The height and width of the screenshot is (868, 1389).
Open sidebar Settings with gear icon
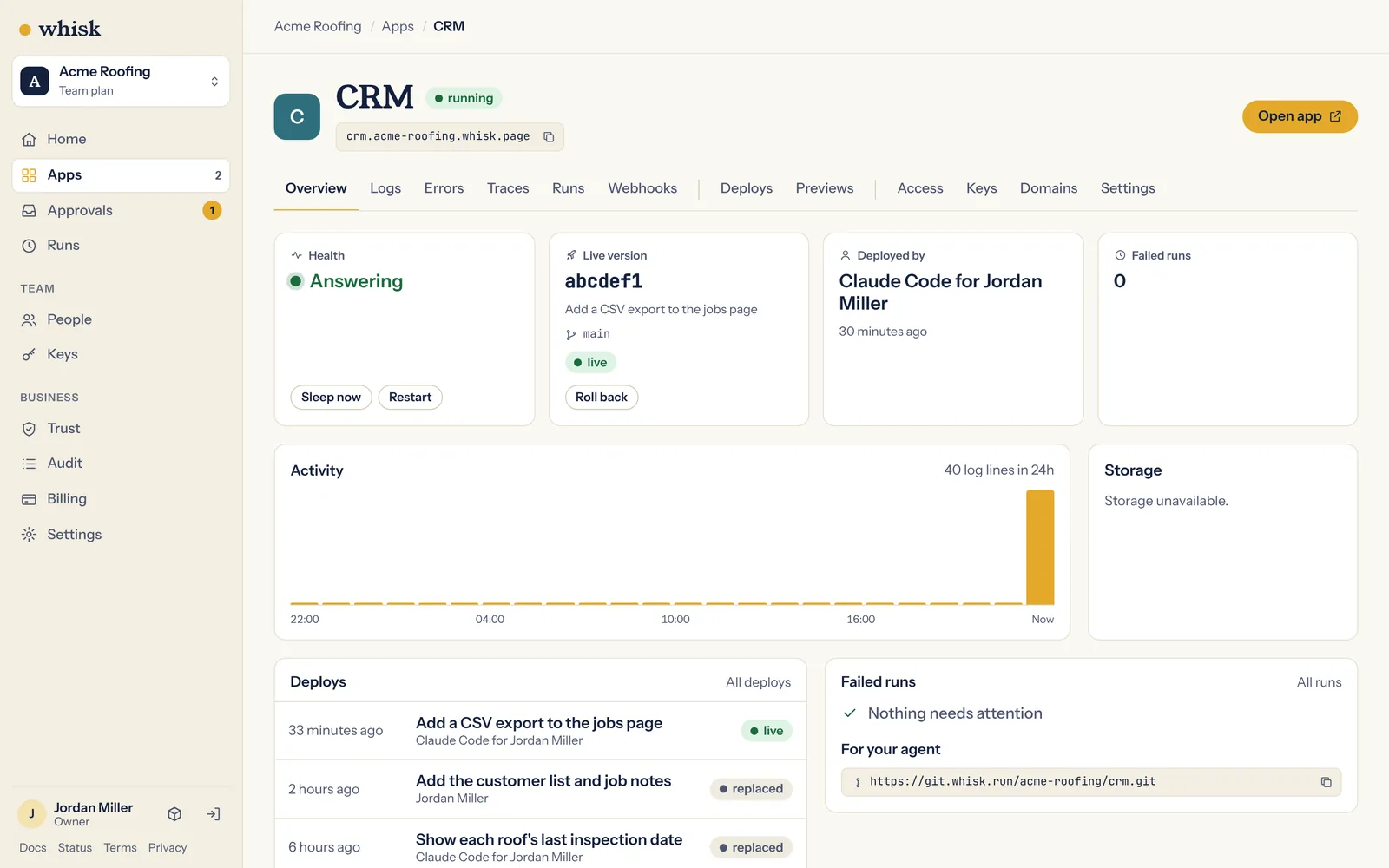121,535
